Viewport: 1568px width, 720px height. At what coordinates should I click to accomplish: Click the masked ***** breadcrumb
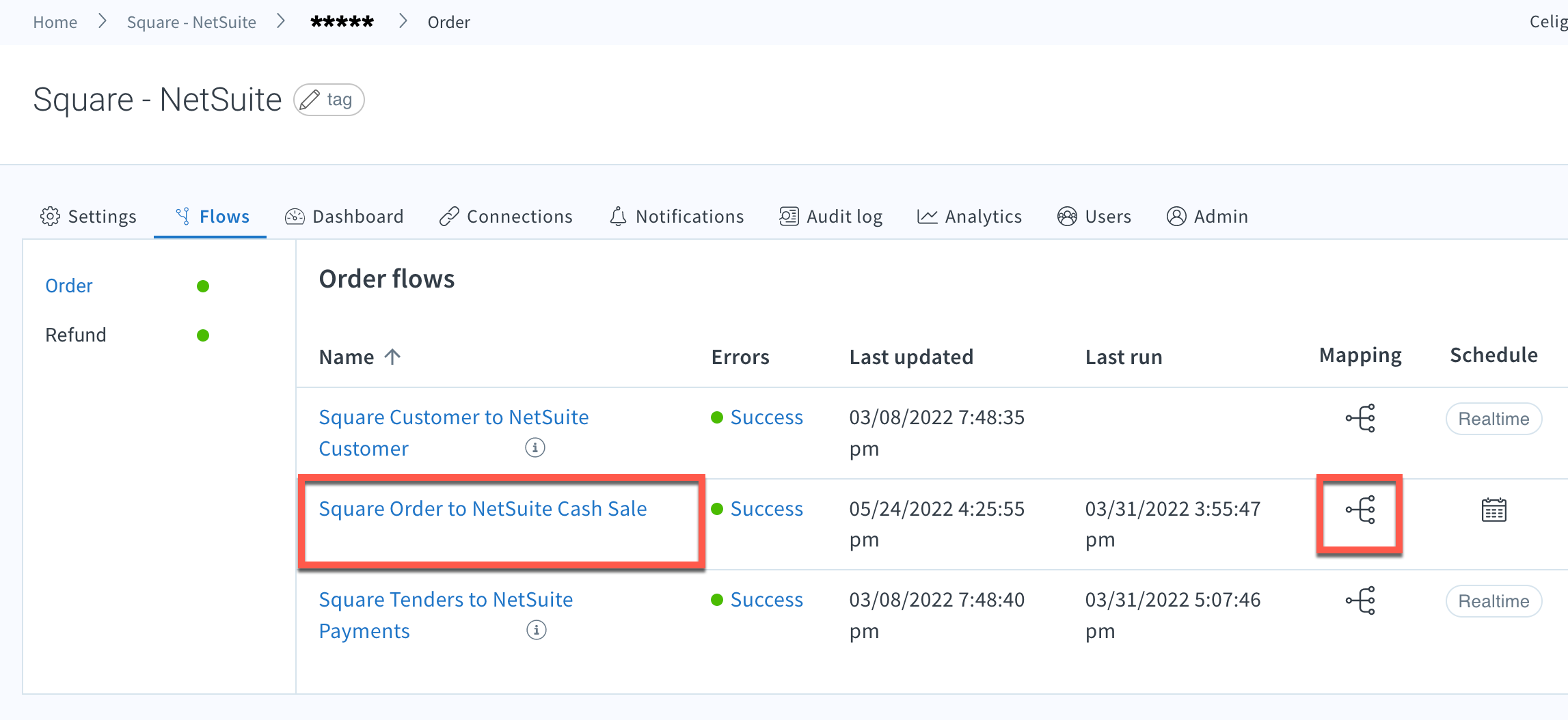click(x=342, y=22)
